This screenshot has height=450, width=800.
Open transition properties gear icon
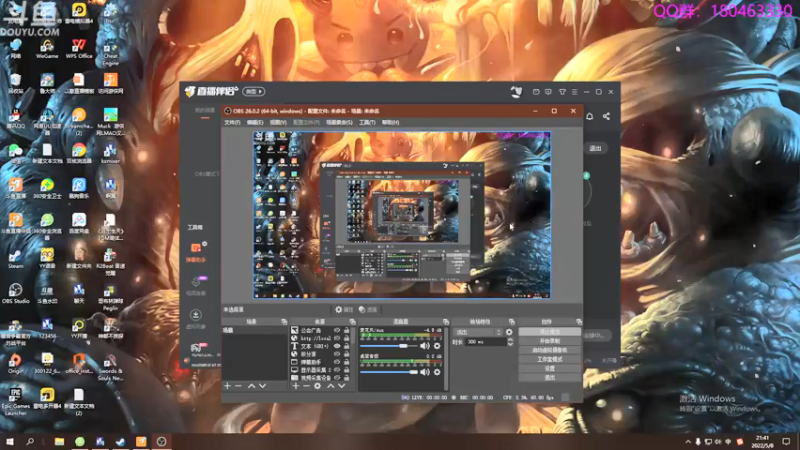point(509,332)
